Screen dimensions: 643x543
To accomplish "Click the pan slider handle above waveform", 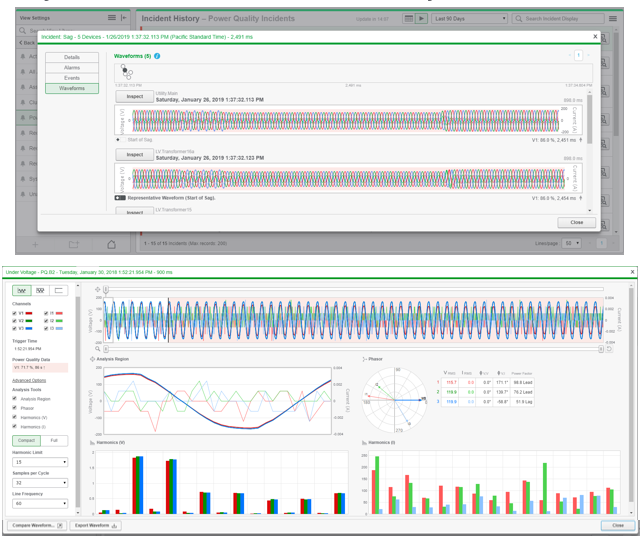I will 106,290.
